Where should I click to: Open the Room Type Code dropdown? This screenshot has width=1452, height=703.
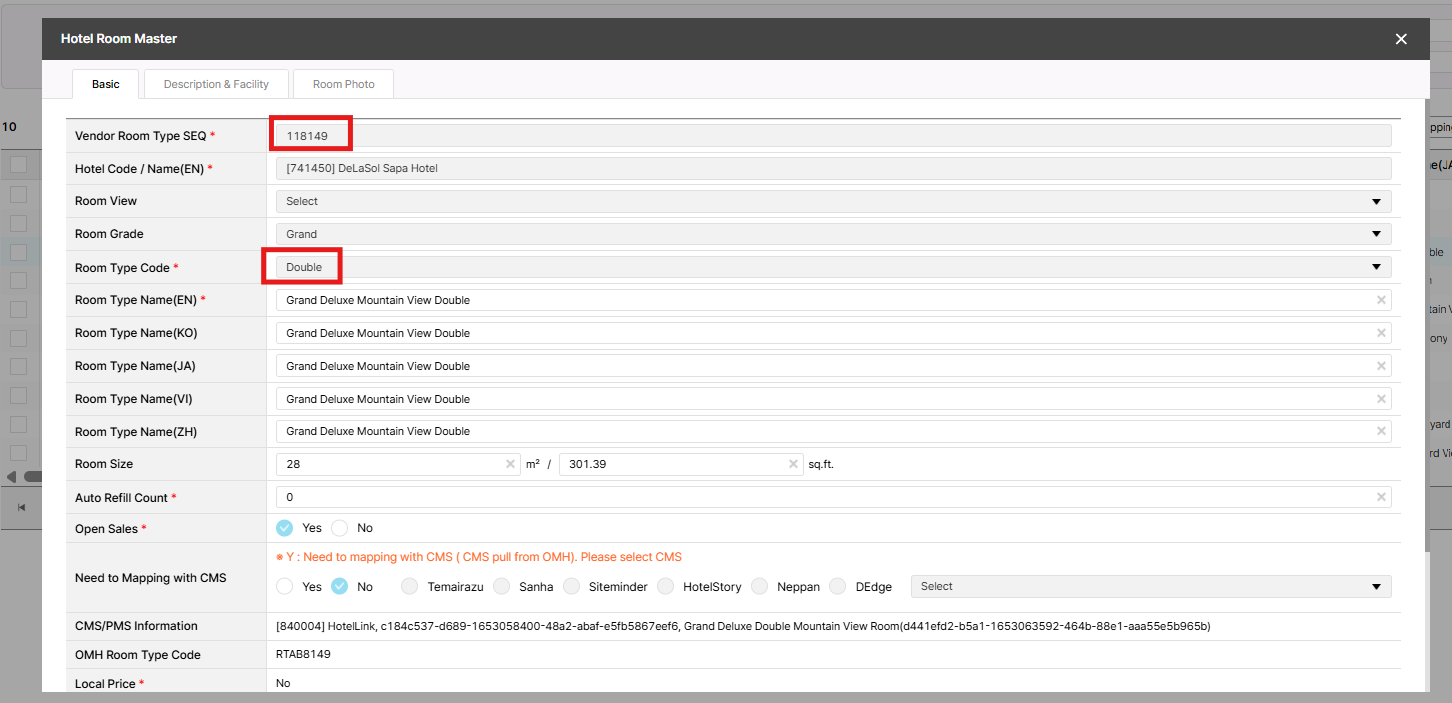coord(832,267)
